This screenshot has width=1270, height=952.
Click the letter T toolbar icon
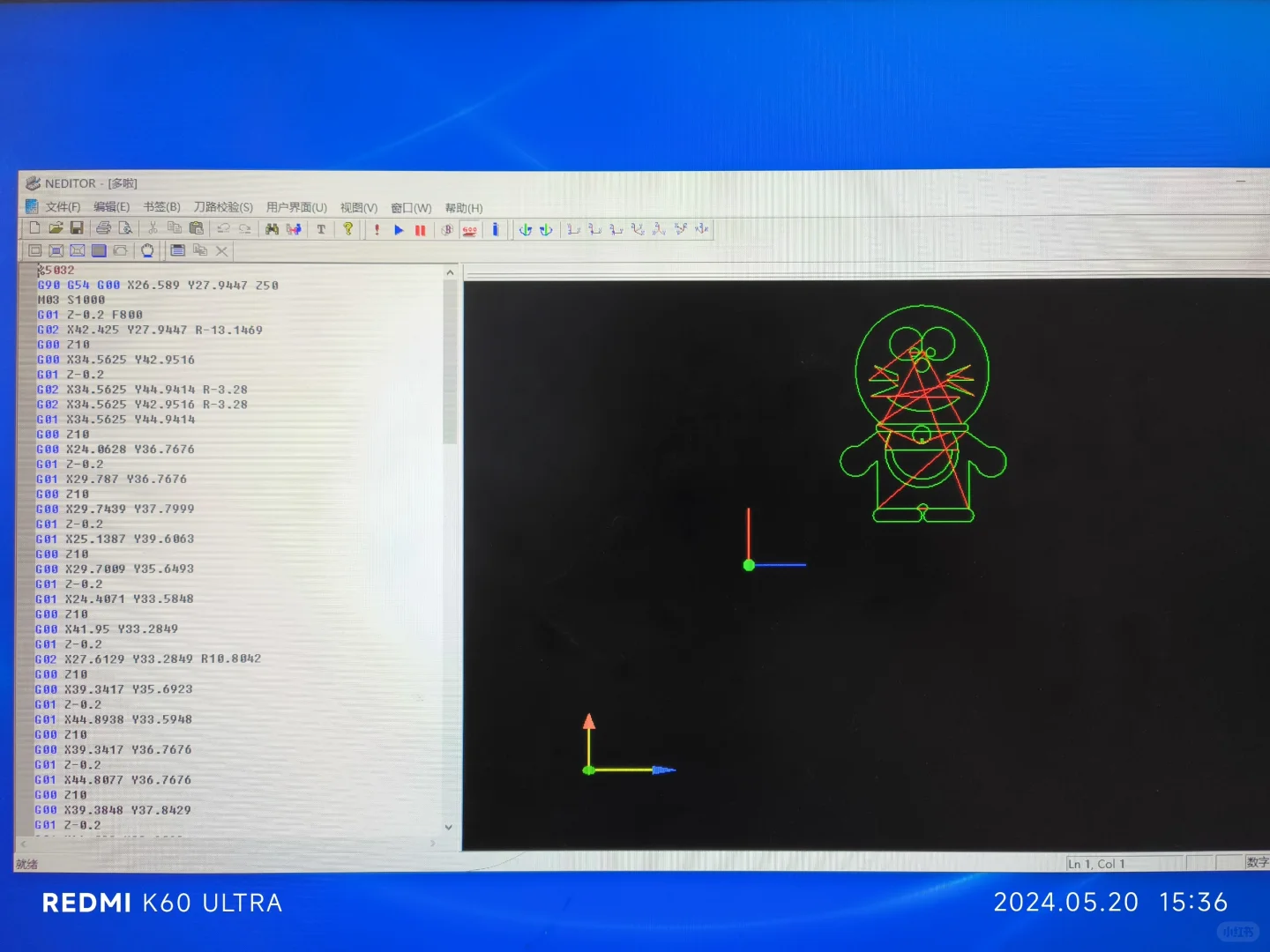(321, 229)
